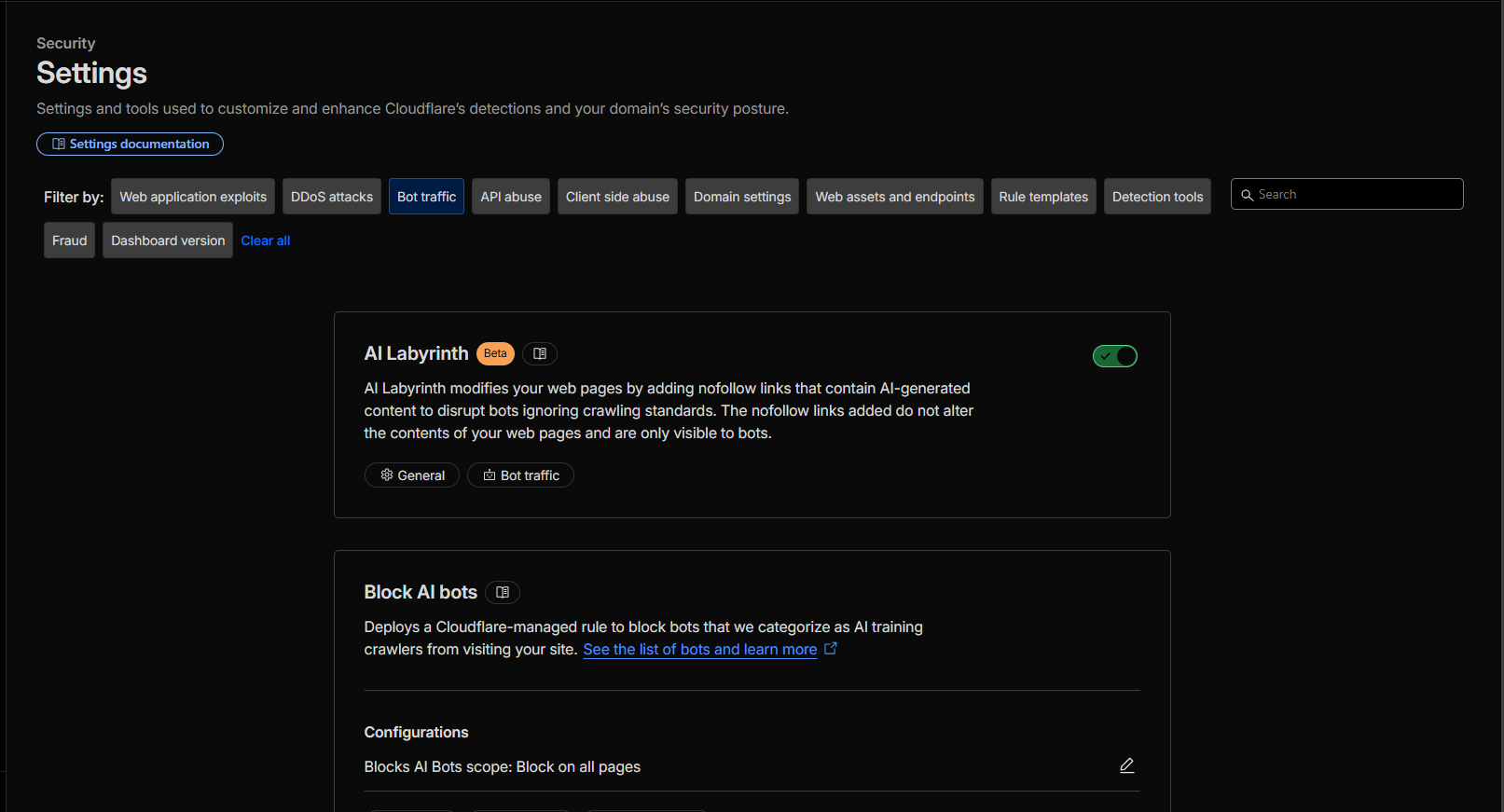Open Settings documentation
Viewport: 1504px width, 812px height.
(130, 144)
